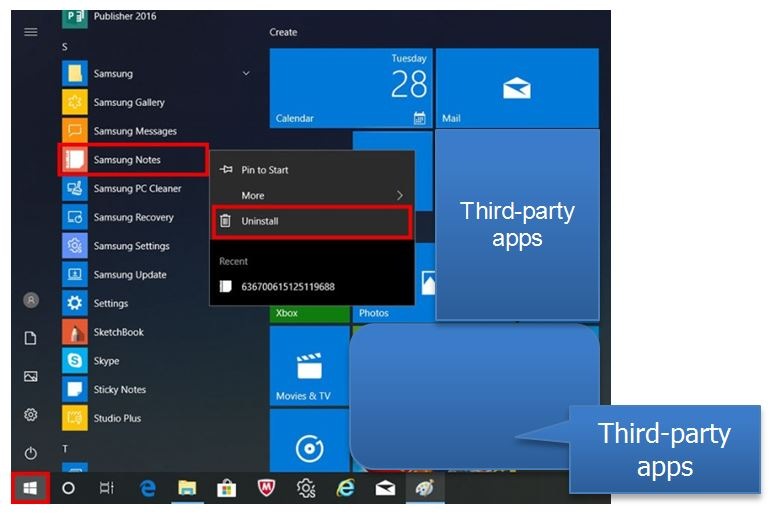Open Microsoft Store from the taskbar
Image resolution: width=774 pixels, height=521 pixels.
[227, 488]
